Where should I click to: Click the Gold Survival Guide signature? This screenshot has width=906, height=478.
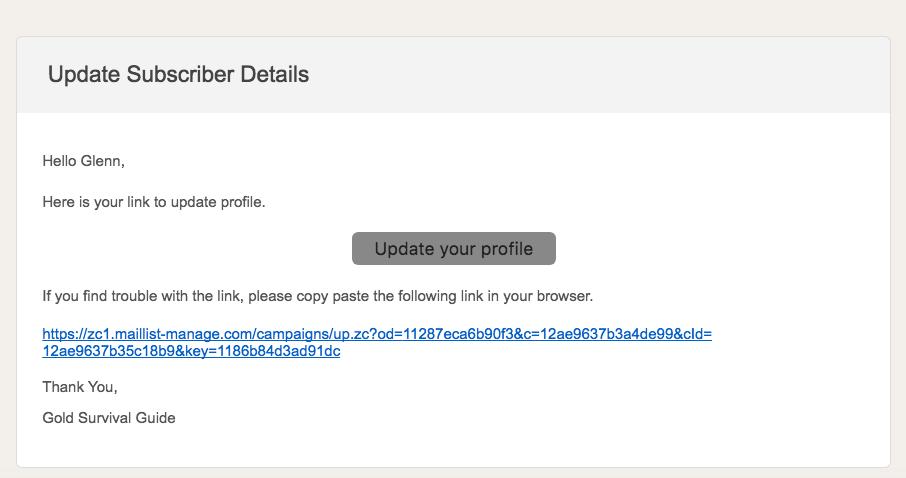[109, 418]
